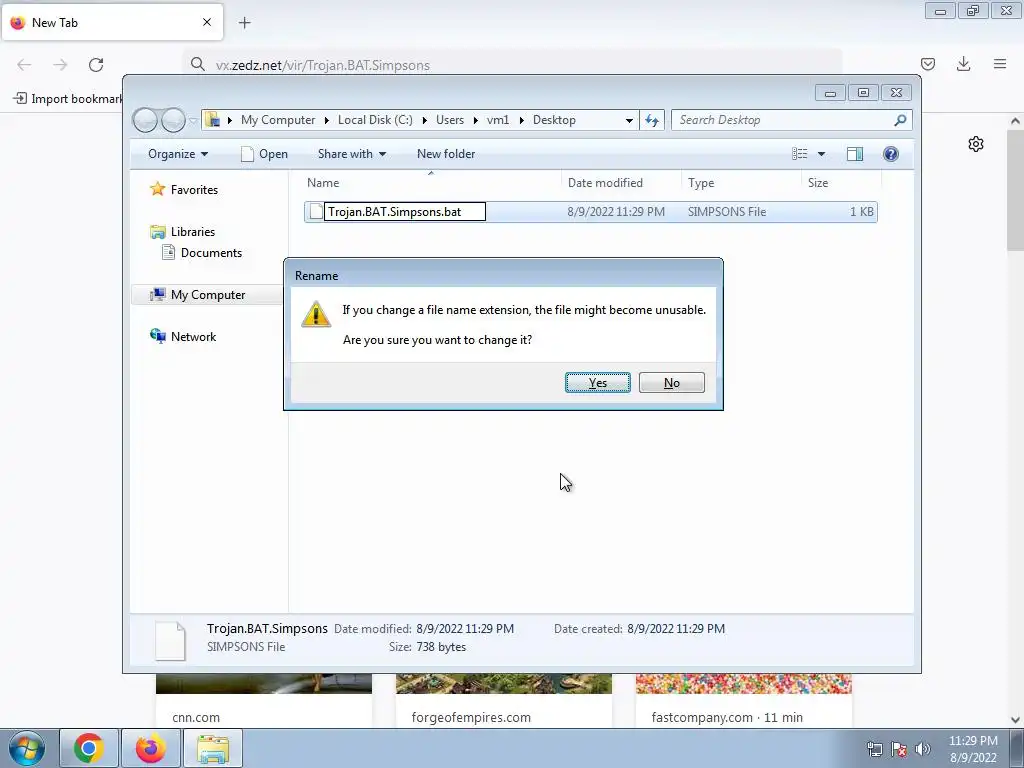Screen dimensions: 1024x768
Task: Click Open in the Explorer toolbar
Action: pyautogui.click(x=264, y=154)
